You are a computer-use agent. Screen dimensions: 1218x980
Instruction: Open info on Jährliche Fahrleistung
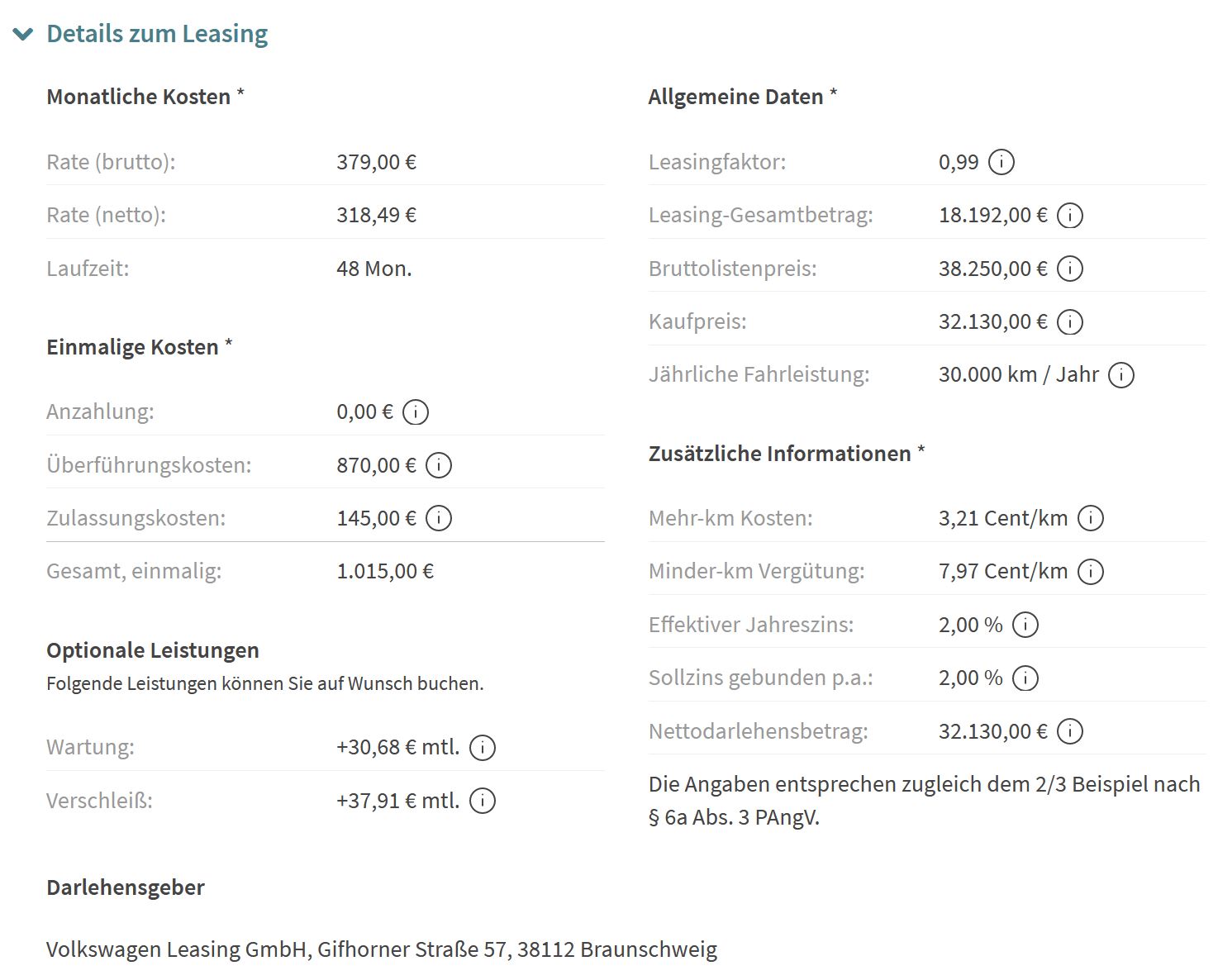pyautogui.click(x=1121, y=375)
